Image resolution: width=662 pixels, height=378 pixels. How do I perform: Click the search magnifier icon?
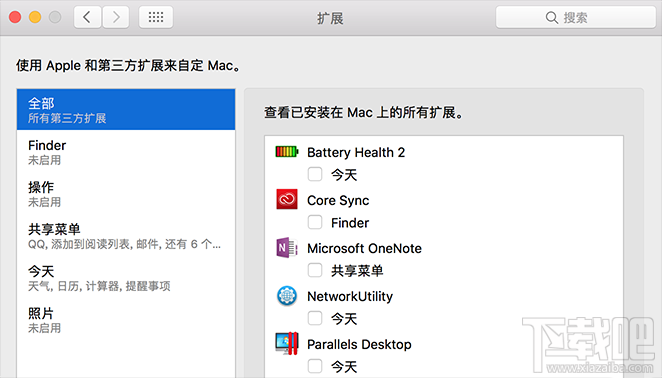[x=551, y=17]
